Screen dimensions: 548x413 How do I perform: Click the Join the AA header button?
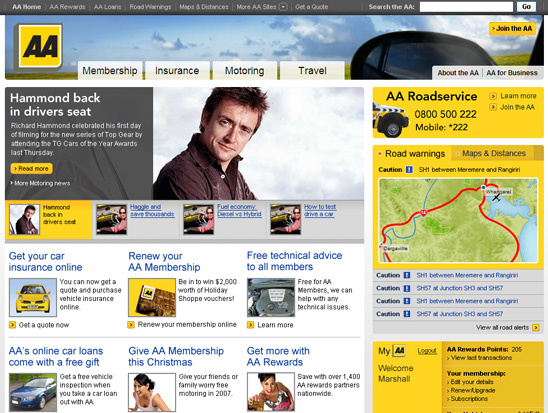pyautogui.click(x=512, y=29)
